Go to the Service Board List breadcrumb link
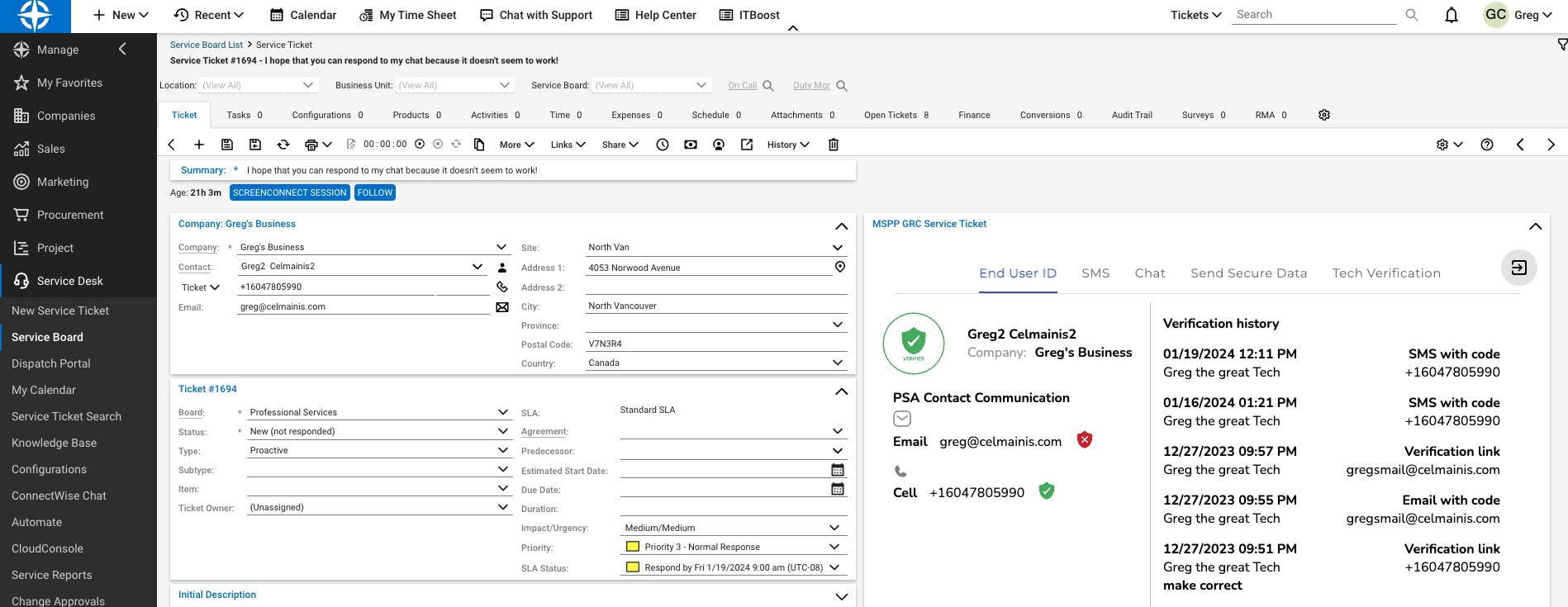Screen dimensions: 1568x607 pos(207,45)
